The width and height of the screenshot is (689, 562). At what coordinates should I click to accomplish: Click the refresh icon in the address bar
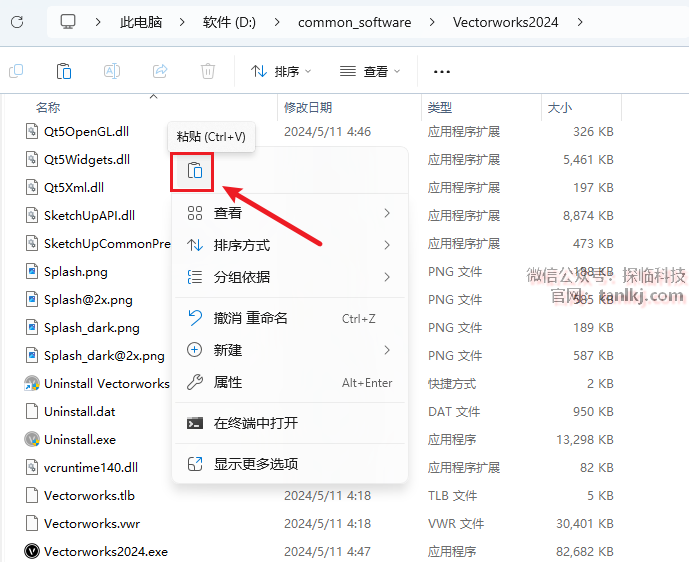[17, 22]
